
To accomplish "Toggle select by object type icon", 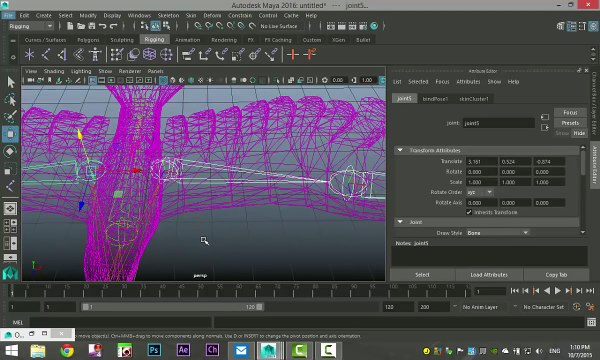I will pyautogui.click(x=155, y=26).
